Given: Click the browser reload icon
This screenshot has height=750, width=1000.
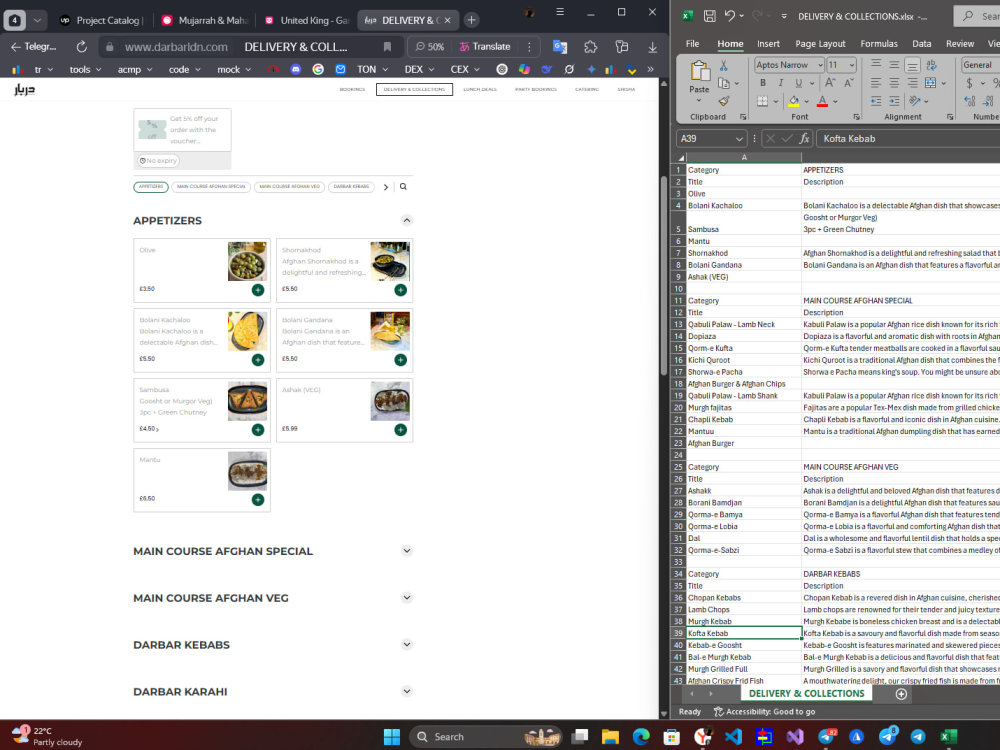Looking at the screenshot, I should [x=82, y=47].
